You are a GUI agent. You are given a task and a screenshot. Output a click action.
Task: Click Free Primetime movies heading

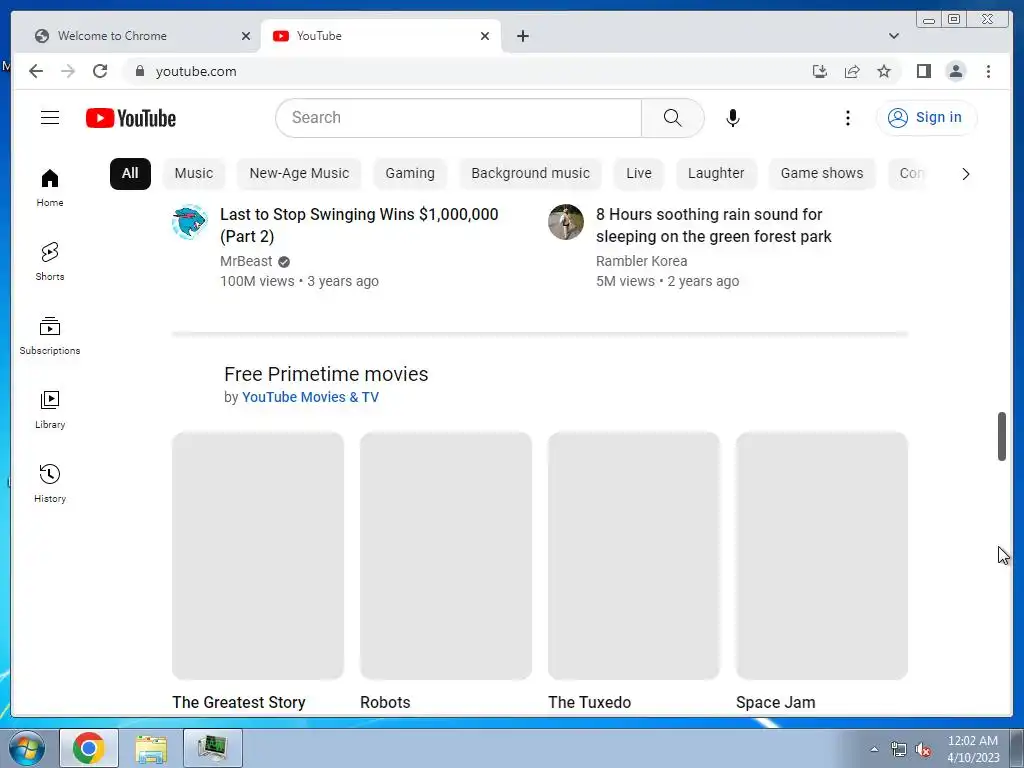(326, 374)
